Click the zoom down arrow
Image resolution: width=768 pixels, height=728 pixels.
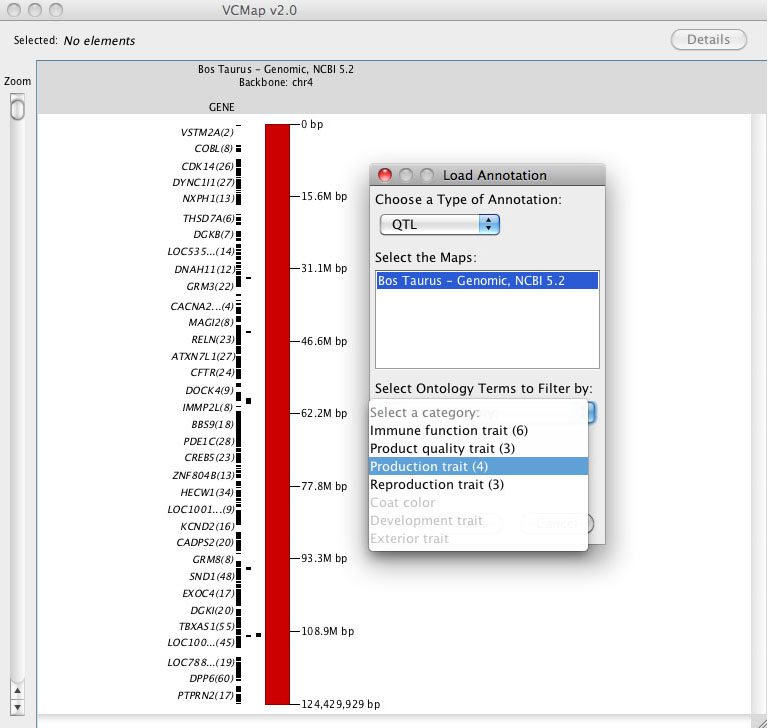(x=17, y=707)
